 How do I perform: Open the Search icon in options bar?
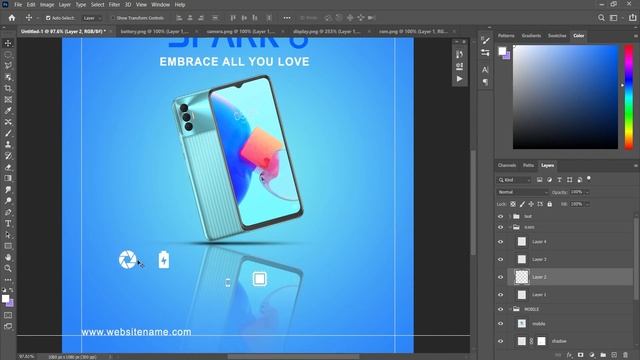click(601, 18)
